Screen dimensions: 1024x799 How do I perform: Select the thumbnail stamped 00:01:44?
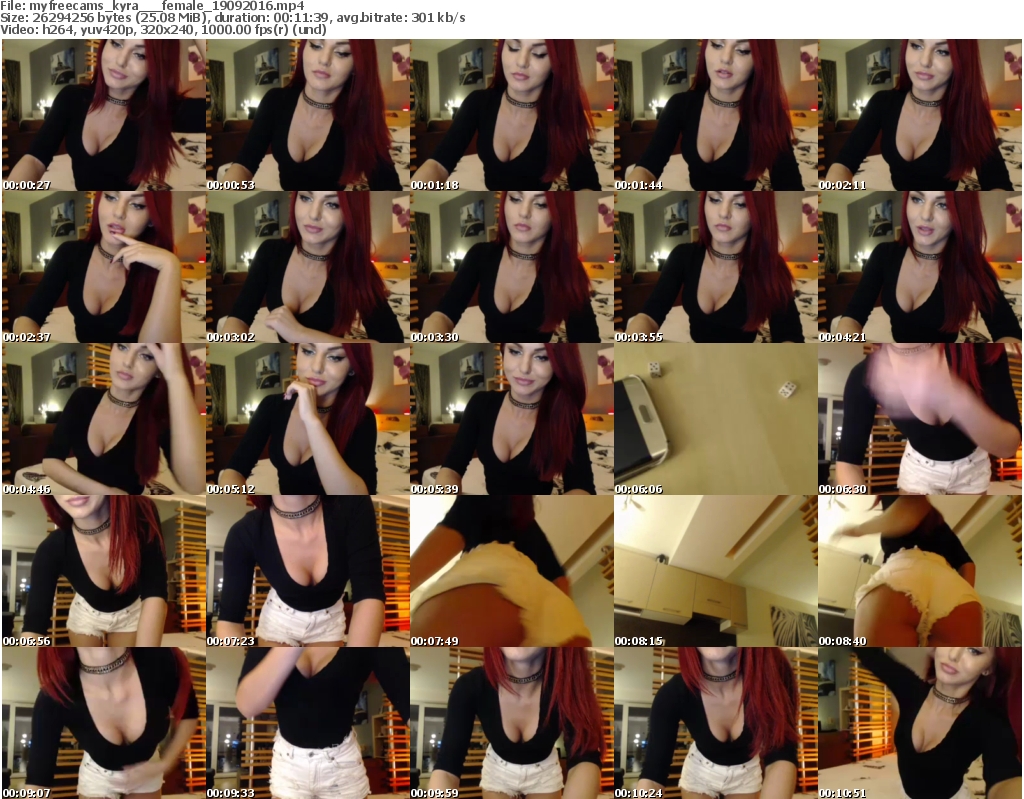(716, 115)
